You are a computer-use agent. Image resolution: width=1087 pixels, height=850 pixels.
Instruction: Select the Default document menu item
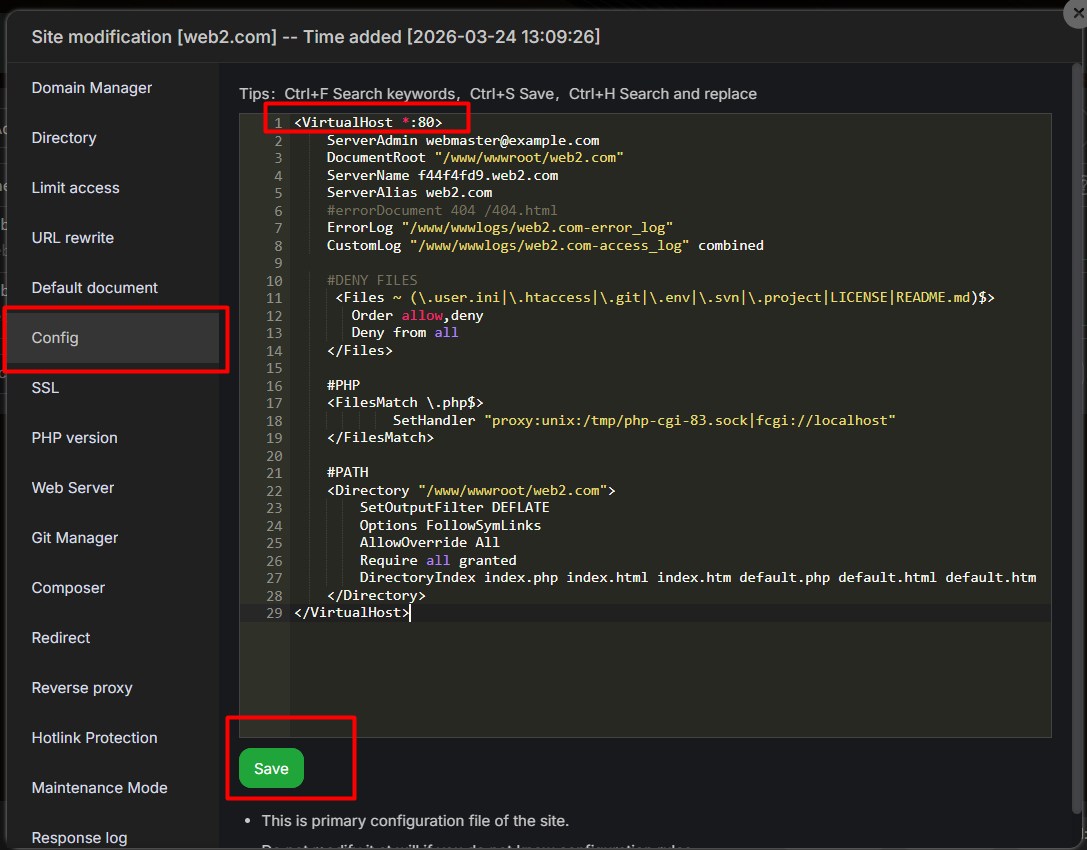pyautogui.click(x=95, y=288)
